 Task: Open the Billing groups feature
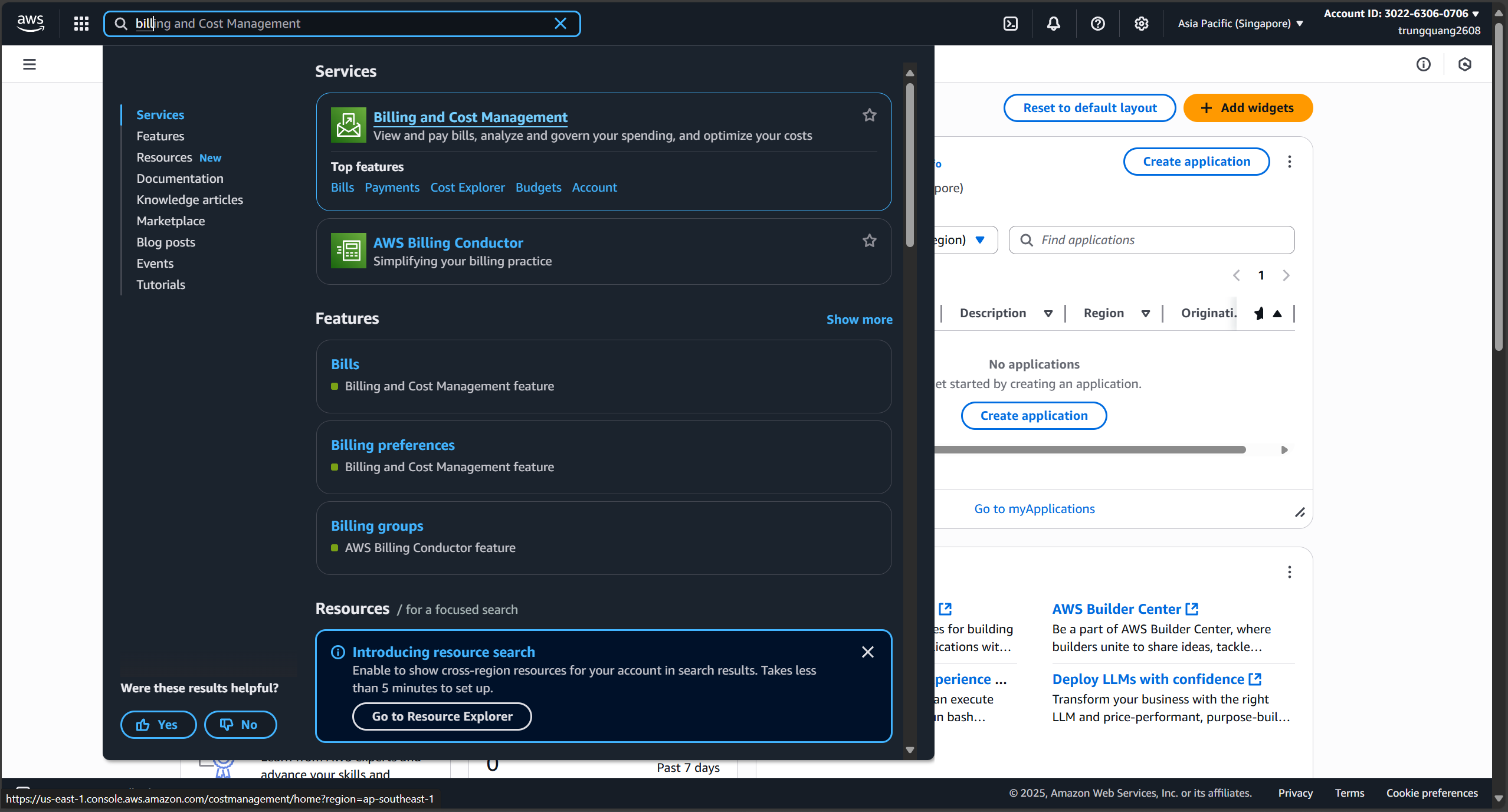pyautogui.click(x=377, y=526)
